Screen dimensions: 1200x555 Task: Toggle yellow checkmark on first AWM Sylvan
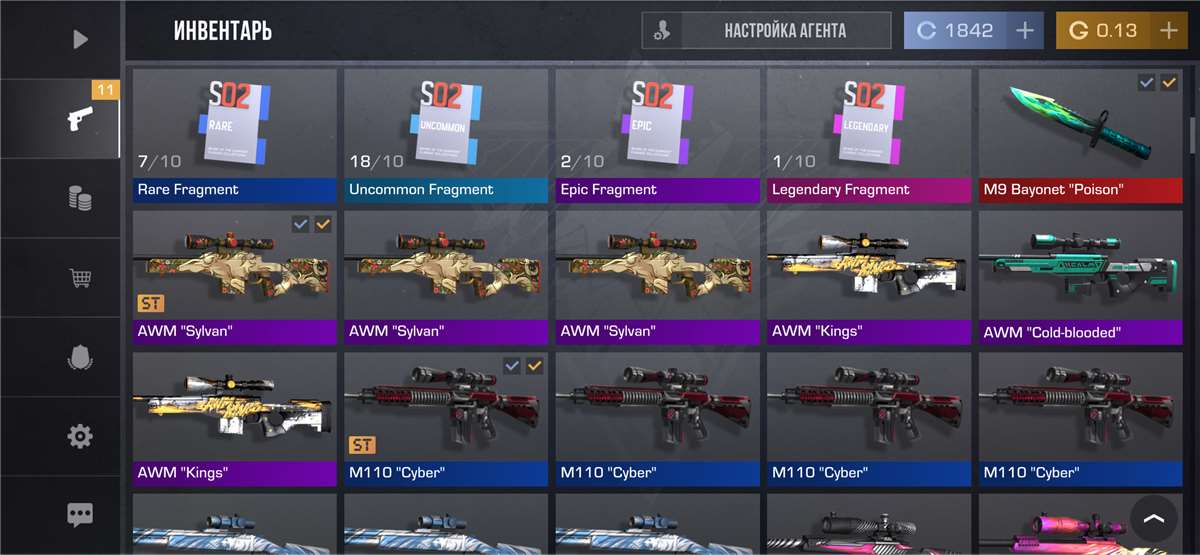pos(323,225)
